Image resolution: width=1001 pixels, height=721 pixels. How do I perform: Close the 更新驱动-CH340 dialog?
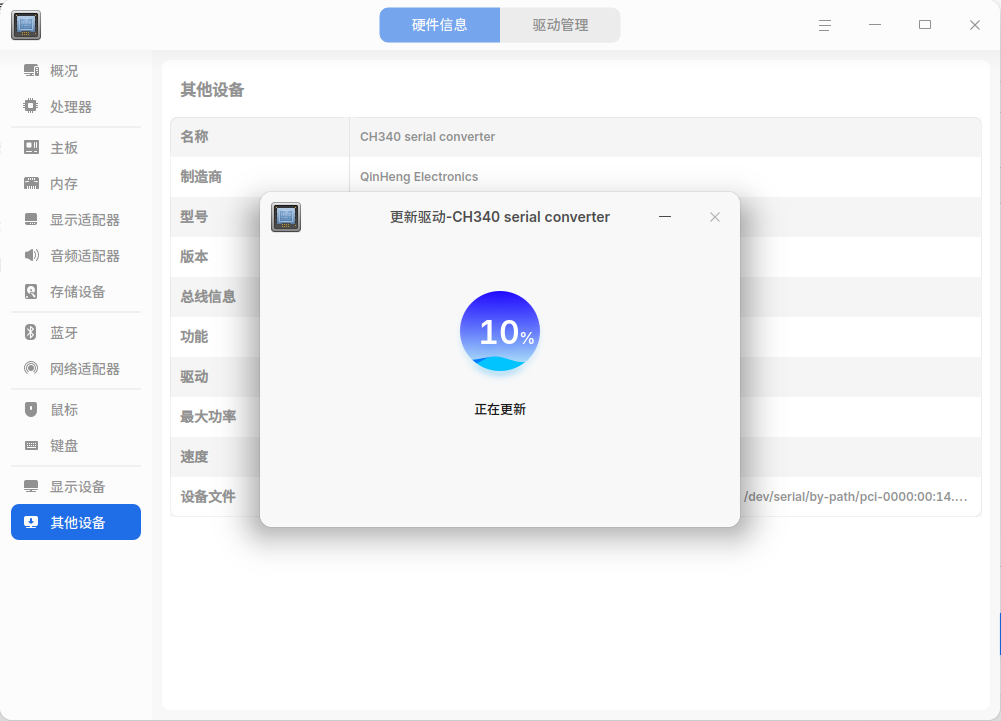point(715,217)
